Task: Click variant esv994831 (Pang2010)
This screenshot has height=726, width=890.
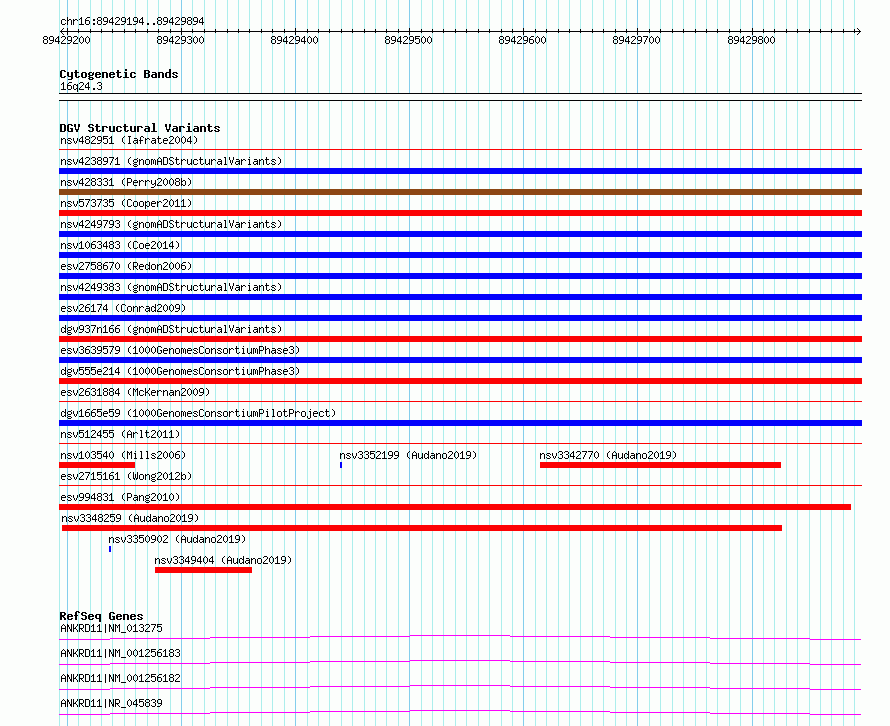Action: click(x=120, y=497)
